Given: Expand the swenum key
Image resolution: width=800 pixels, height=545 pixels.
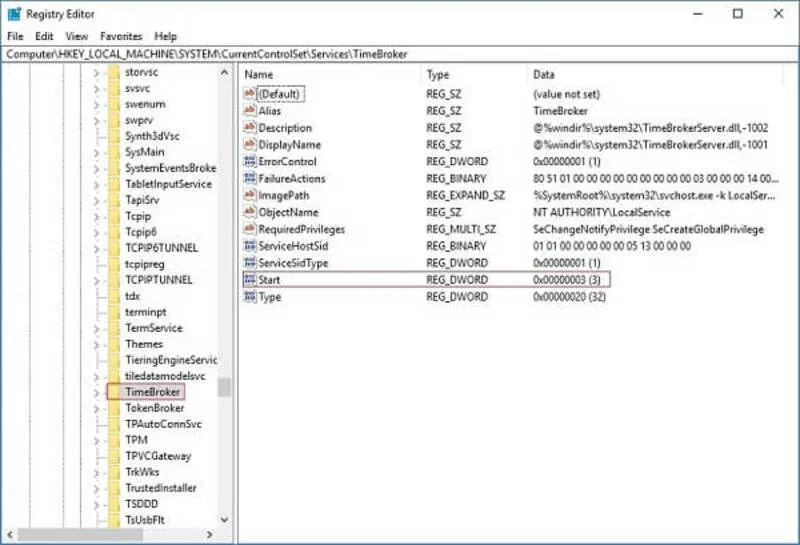Looking at the screenshot, I should click(x=96, y=105).
